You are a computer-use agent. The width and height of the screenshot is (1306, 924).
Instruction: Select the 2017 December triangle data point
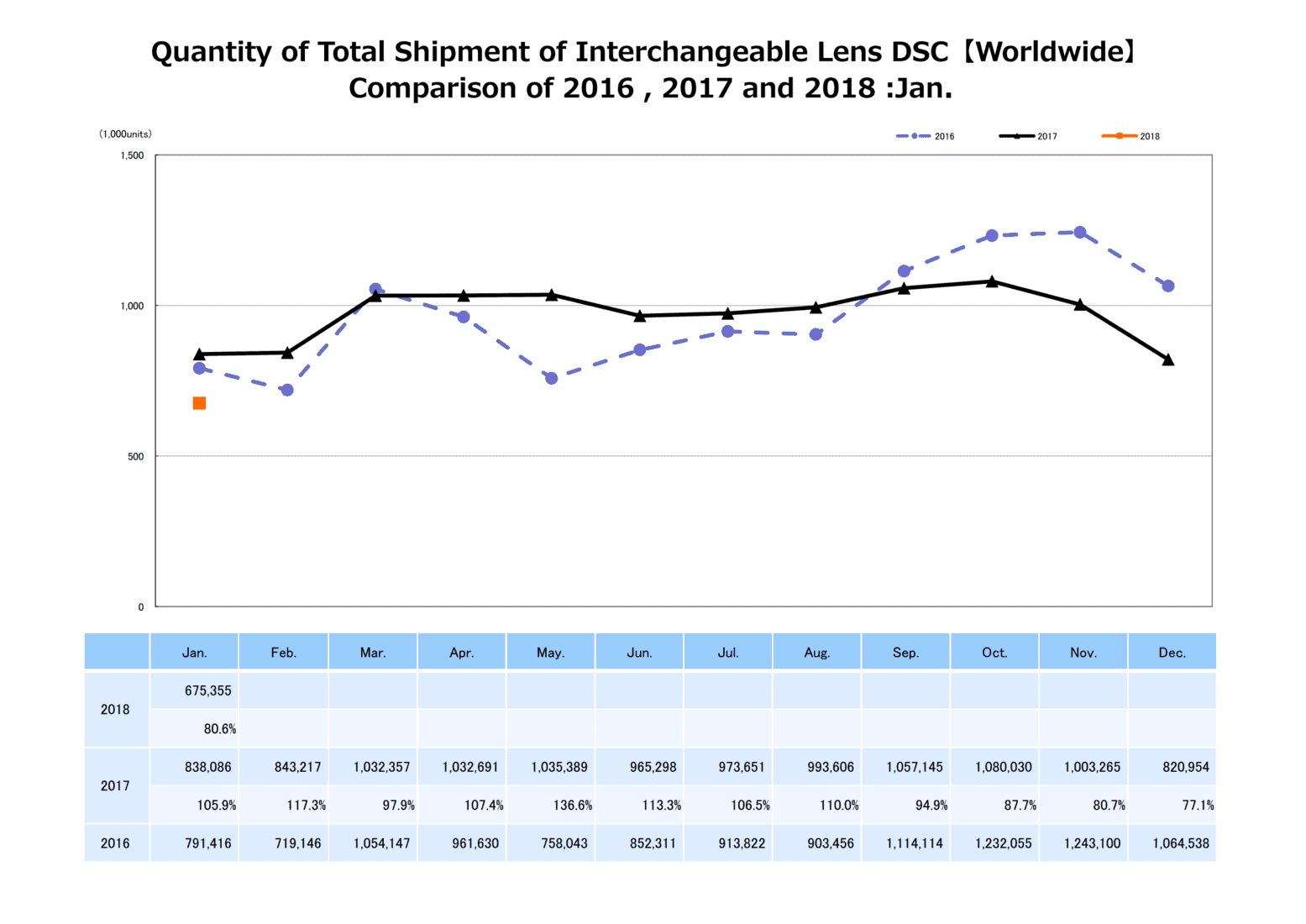tap(1167, 360)
